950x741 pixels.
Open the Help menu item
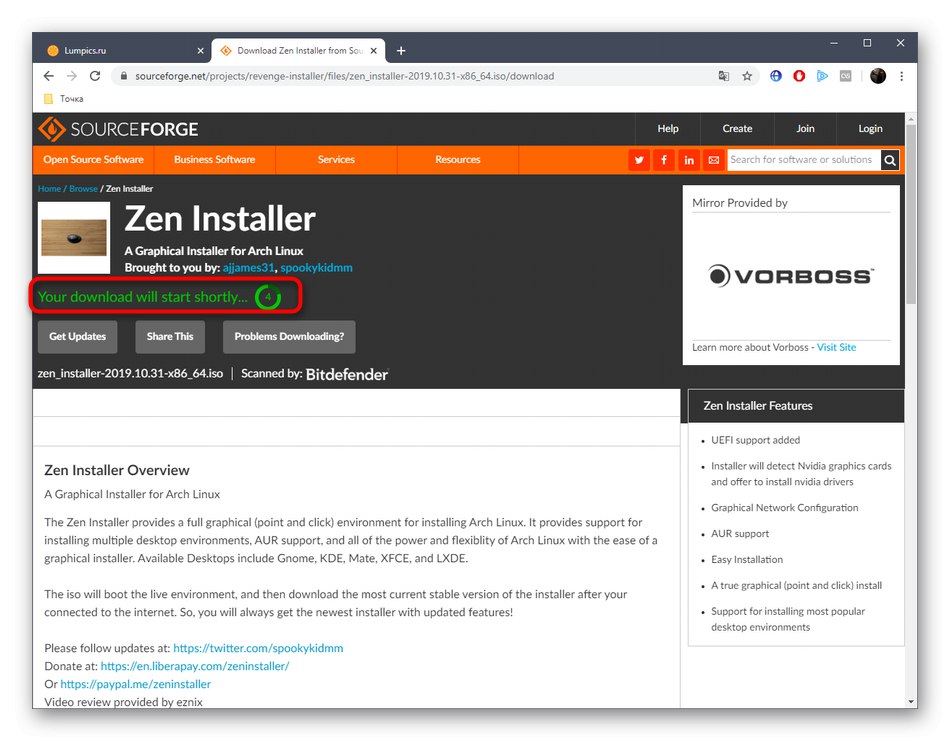pyautogui.click(x=668, y=128)
